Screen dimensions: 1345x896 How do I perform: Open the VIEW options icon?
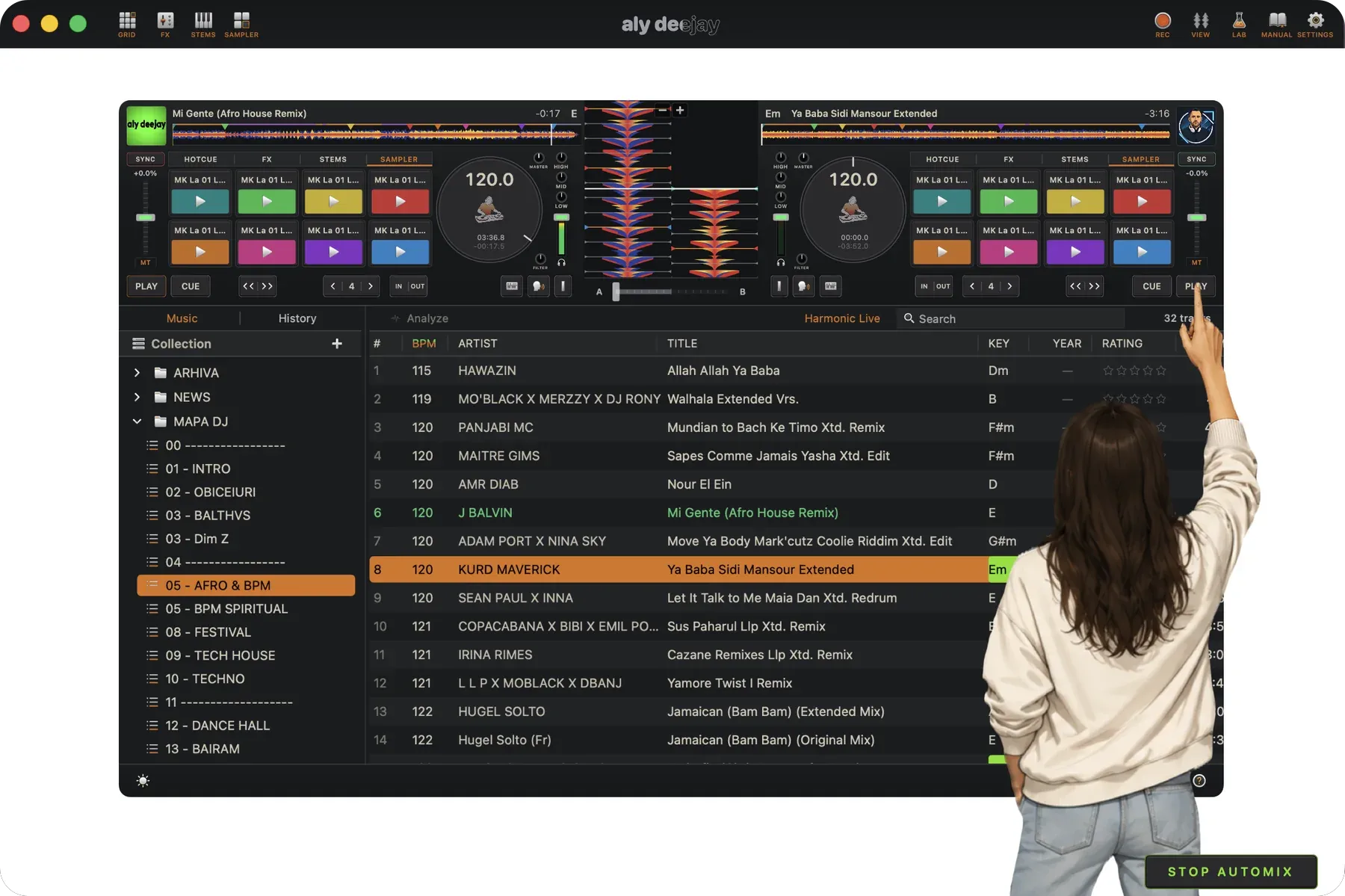point(1201,24)
